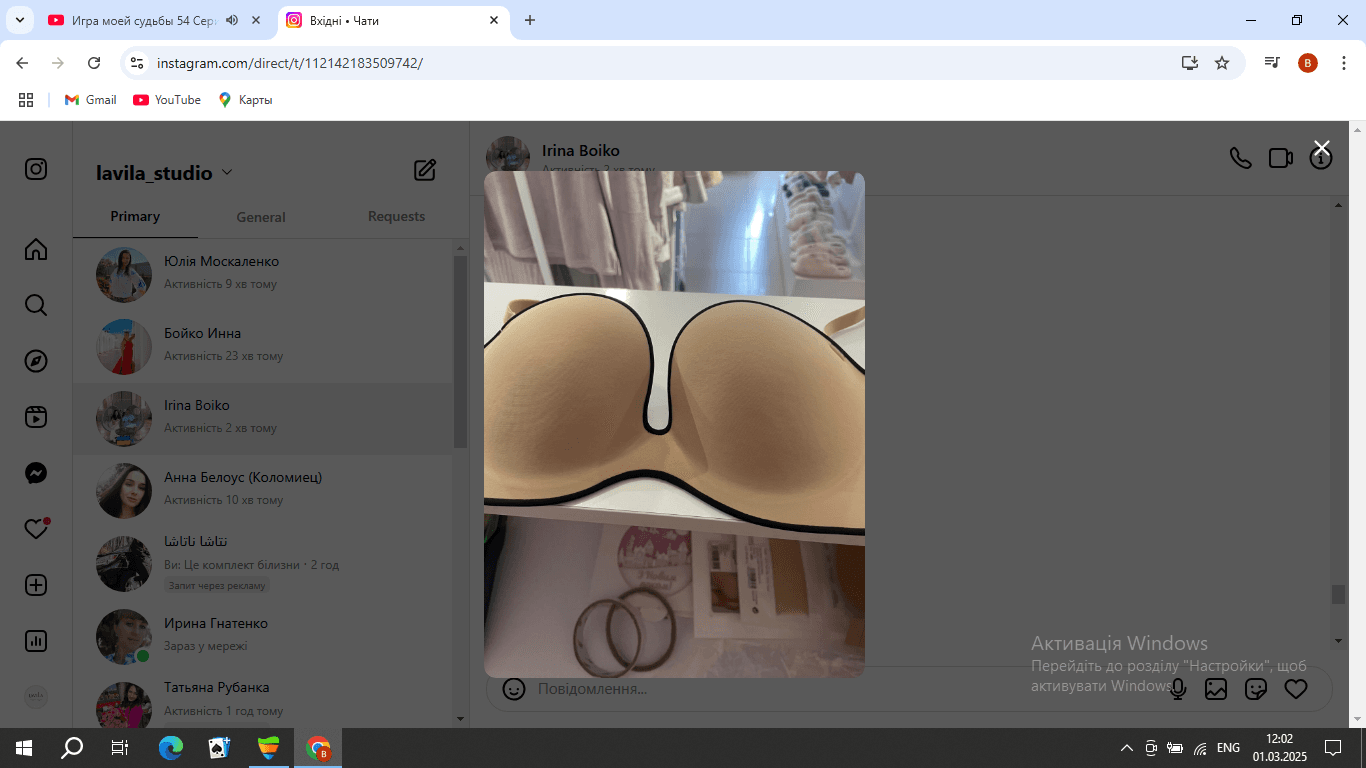The image size is (1366, 768).
Task: Start a video call with Irina Boiko
Action: tap(1281, 158)
